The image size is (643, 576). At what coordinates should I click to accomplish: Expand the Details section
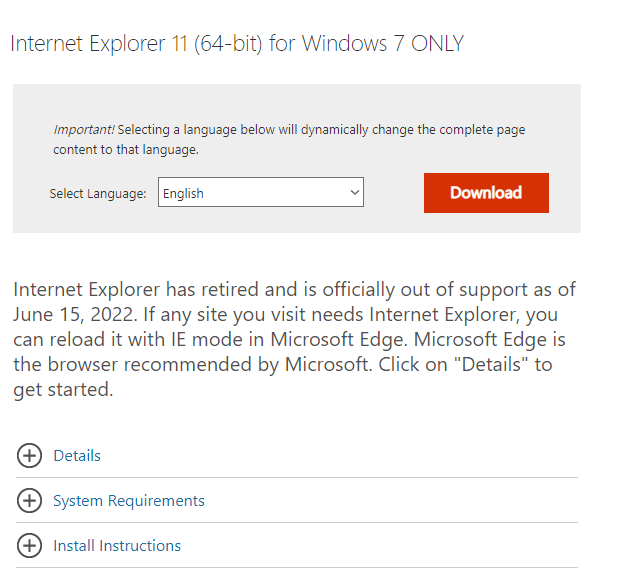(77, 456)
